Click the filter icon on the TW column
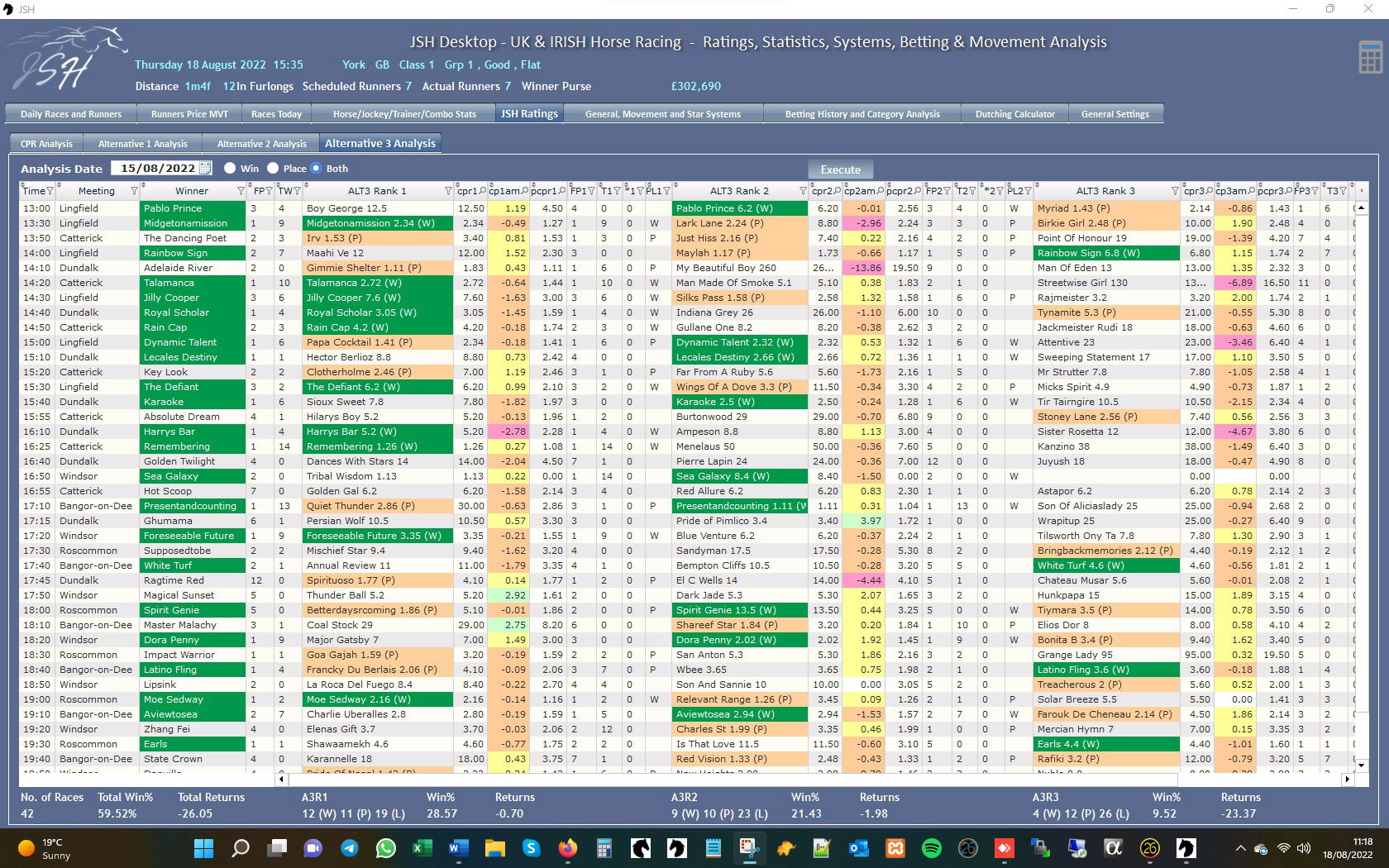The width and height of the screenshot is (1389, 868). tap(297, 191)
